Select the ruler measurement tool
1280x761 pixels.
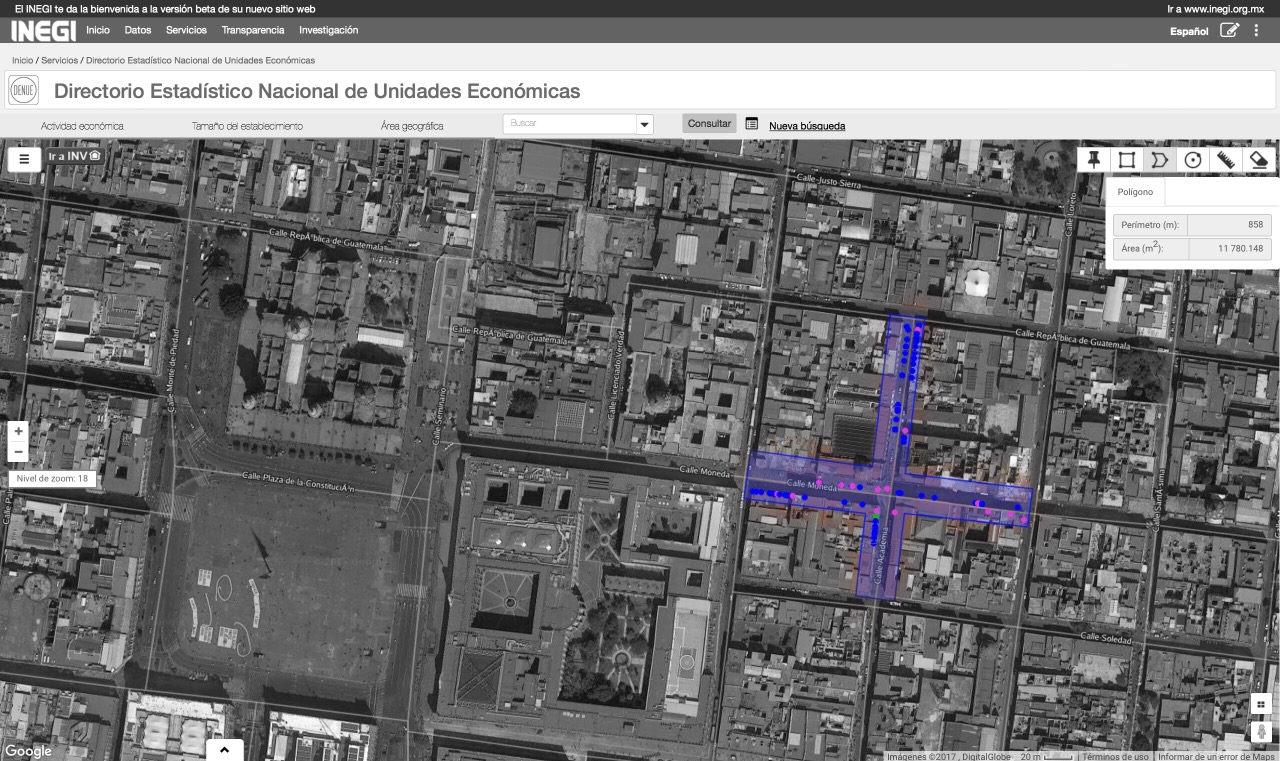(1226, 159)
